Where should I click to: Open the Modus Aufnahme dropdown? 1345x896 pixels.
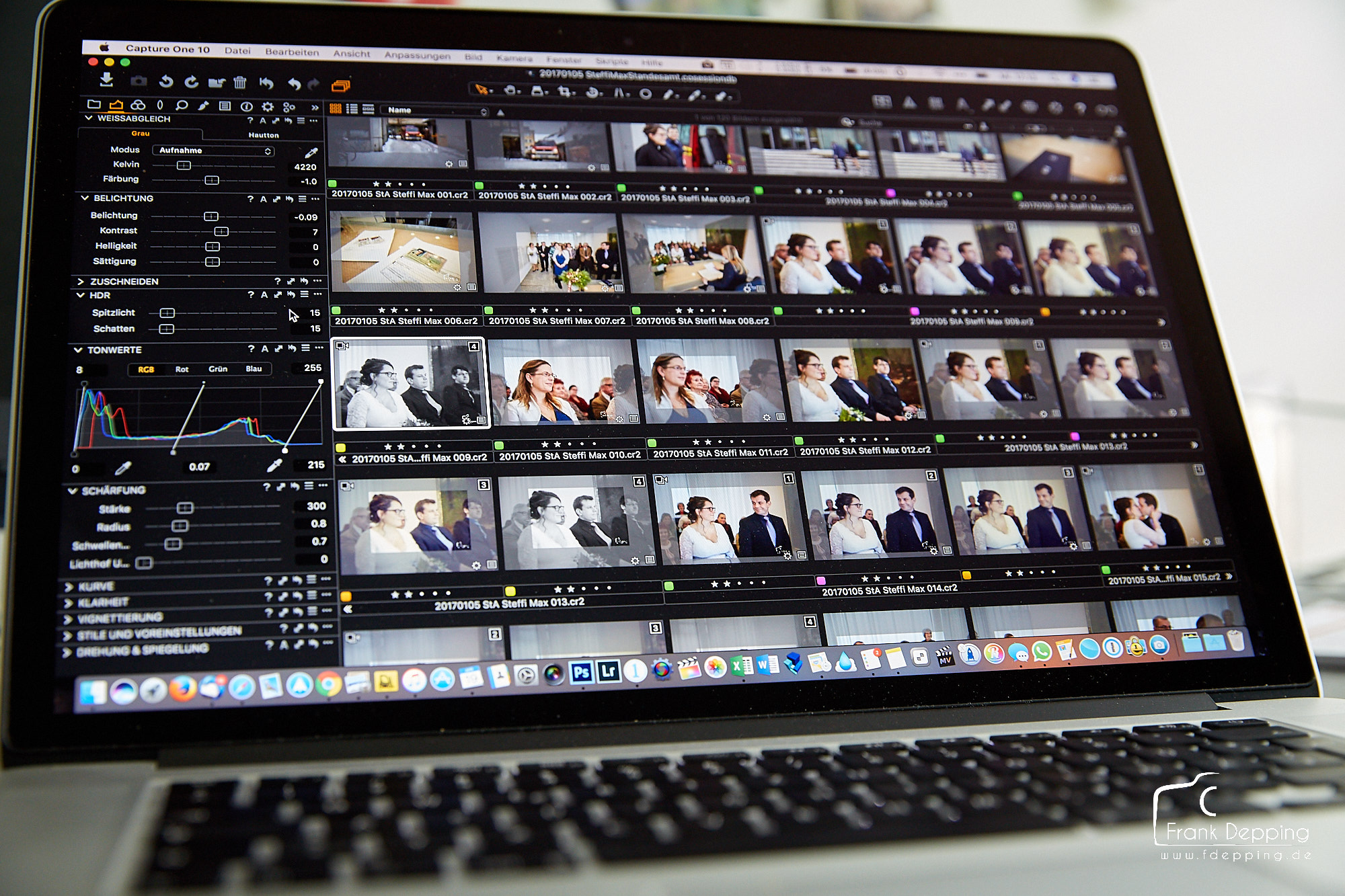(x=213, y=151)
